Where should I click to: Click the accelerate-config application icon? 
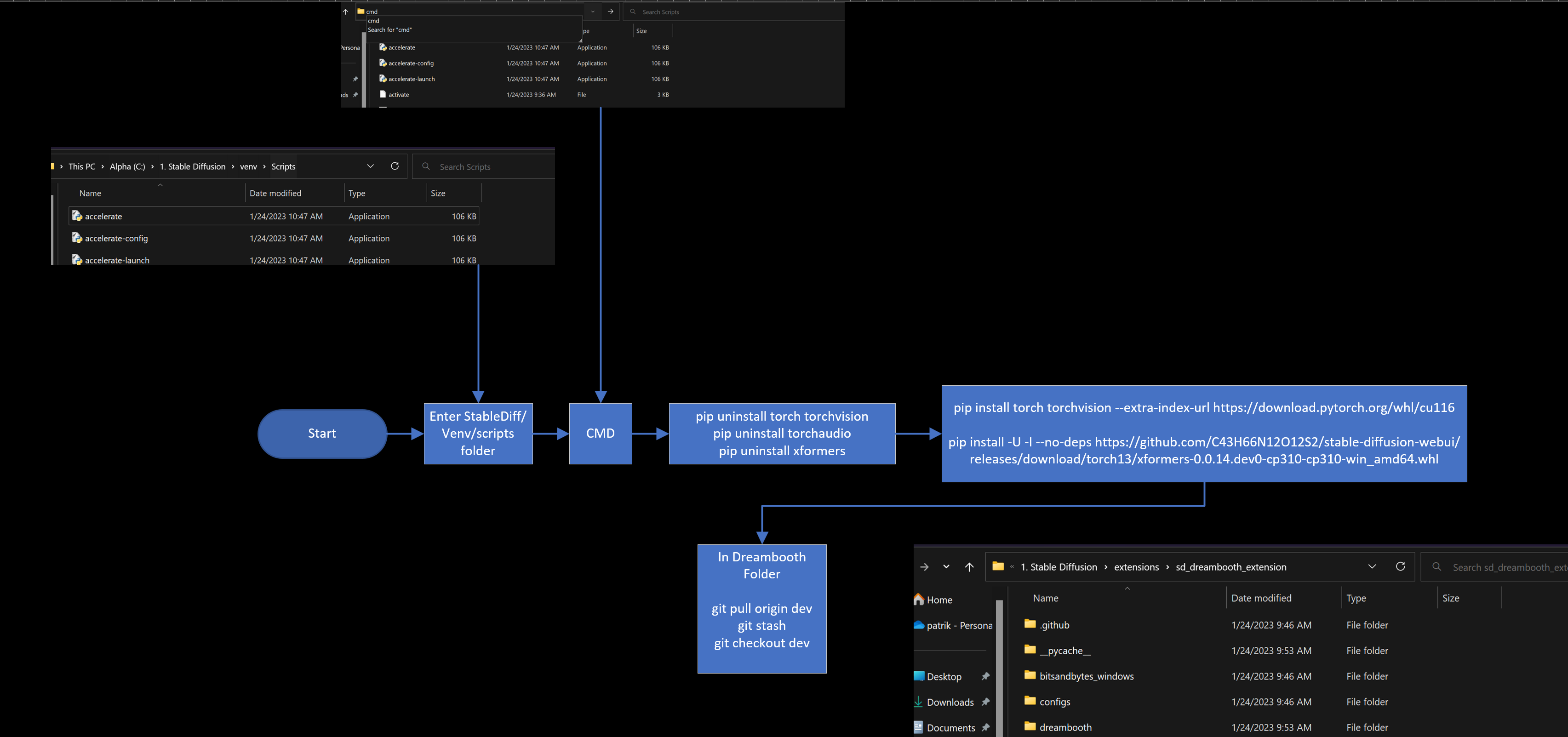point(77,238)
